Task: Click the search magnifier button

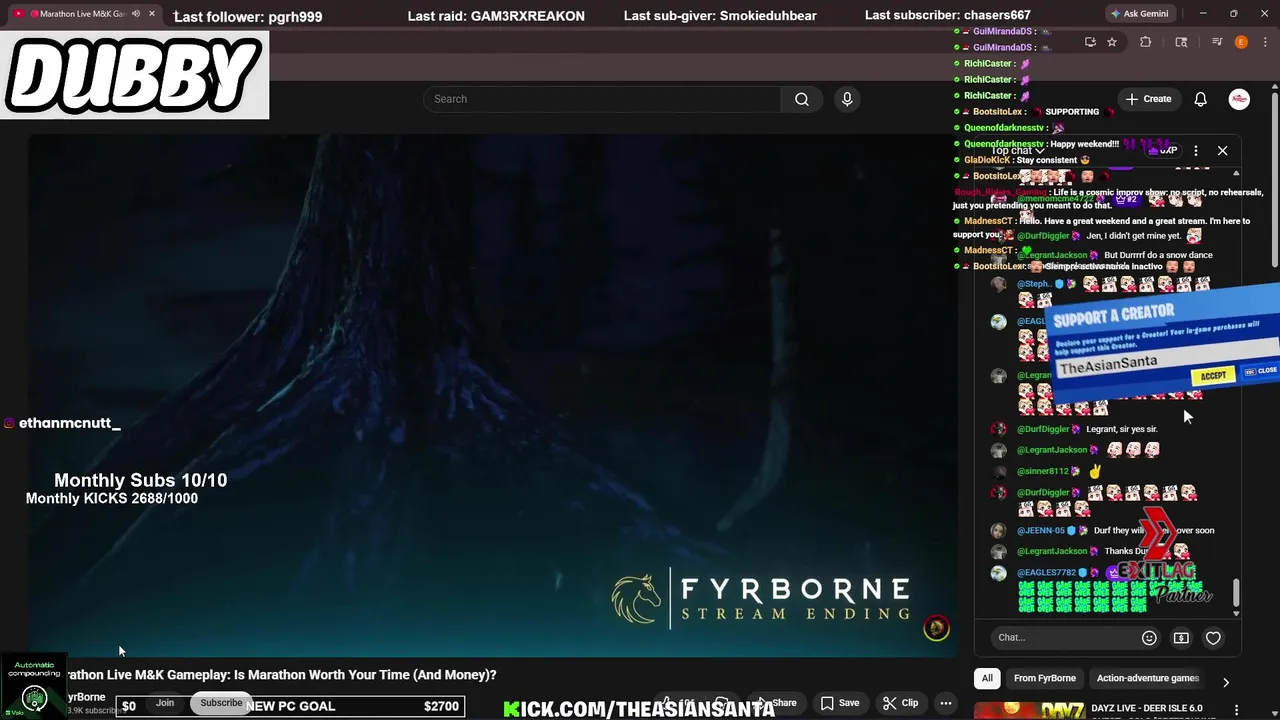Action: pos(802,99)
